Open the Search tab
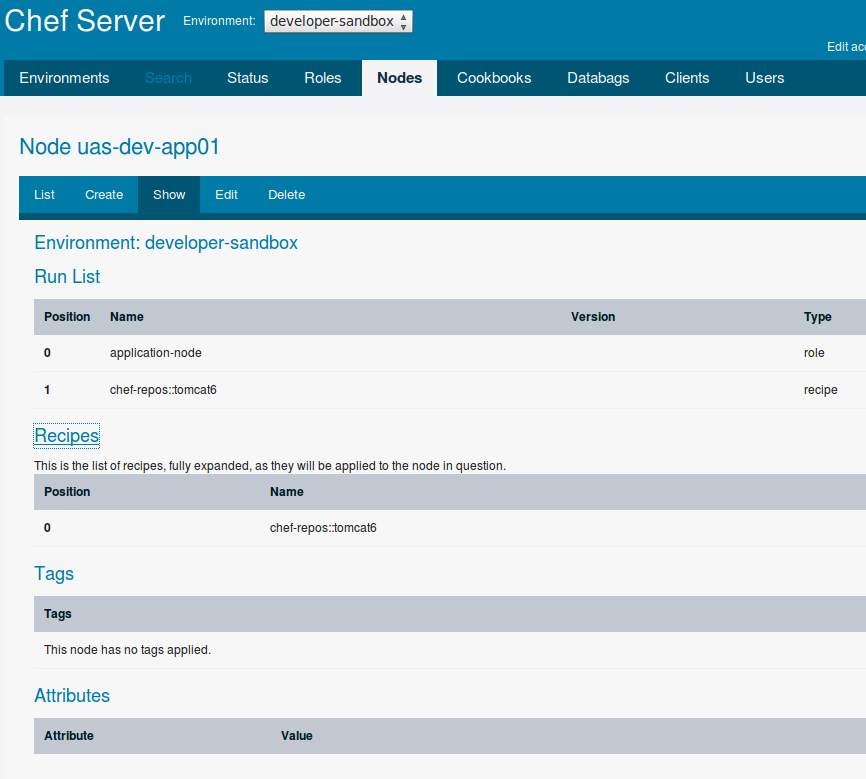The width and height of the screenshot is (866, 779). 168,78
